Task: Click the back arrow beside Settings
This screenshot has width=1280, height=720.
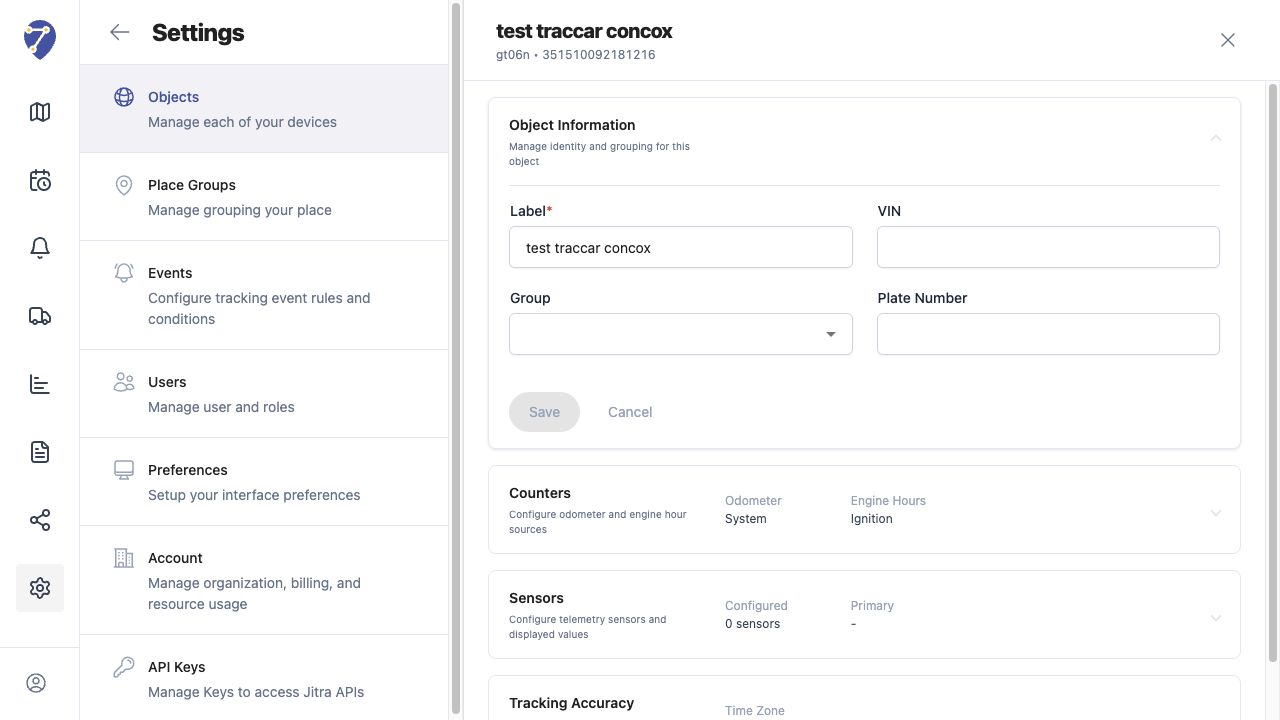Action: [x=120, y=32]
